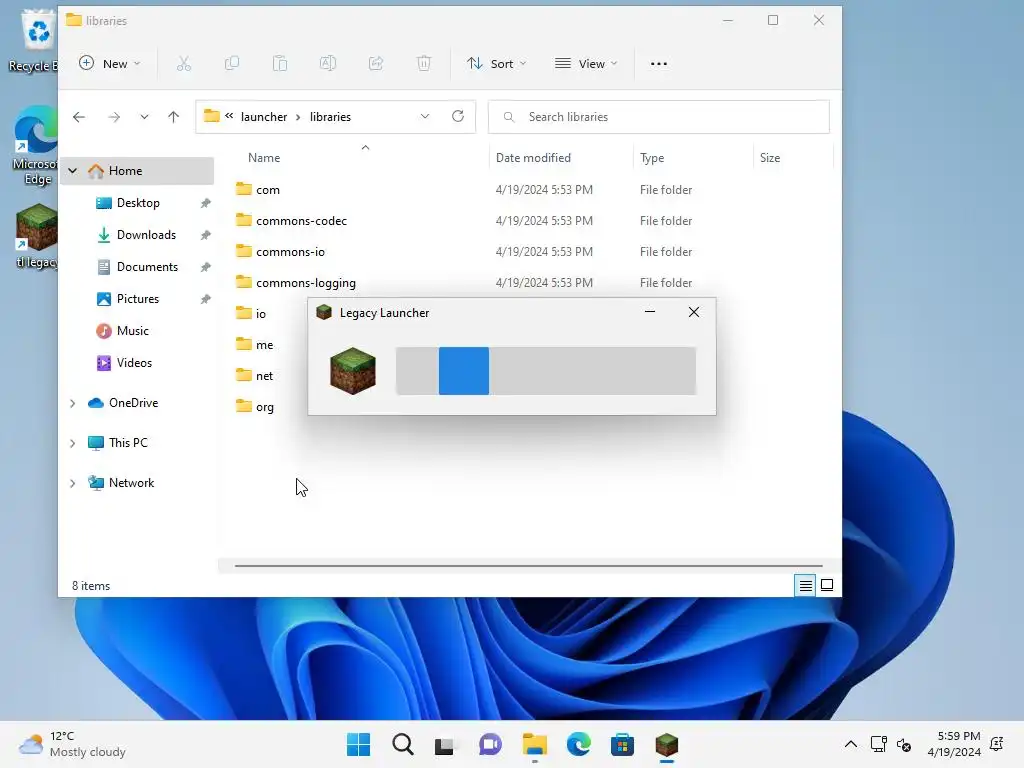The height and width of the screenshot is (768, 1024).
Task: Open the tl legacy desktop shortcut
Action: (37, 236)
